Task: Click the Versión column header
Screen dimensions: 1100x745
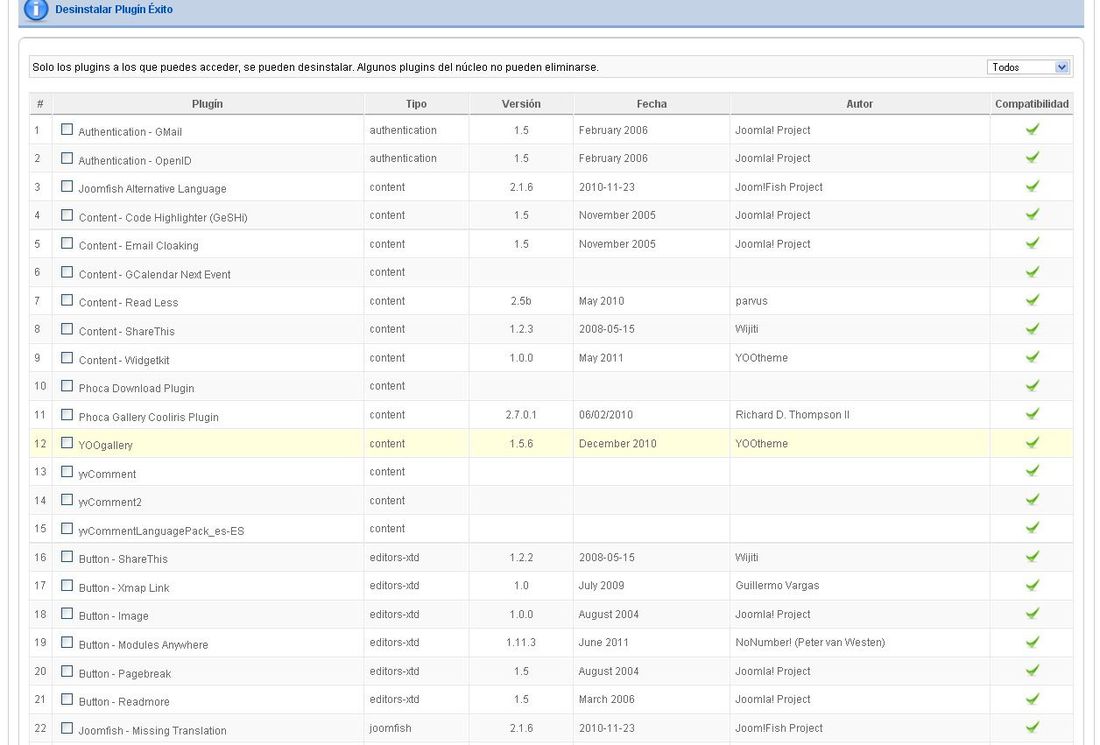Action: pos(521,104)
